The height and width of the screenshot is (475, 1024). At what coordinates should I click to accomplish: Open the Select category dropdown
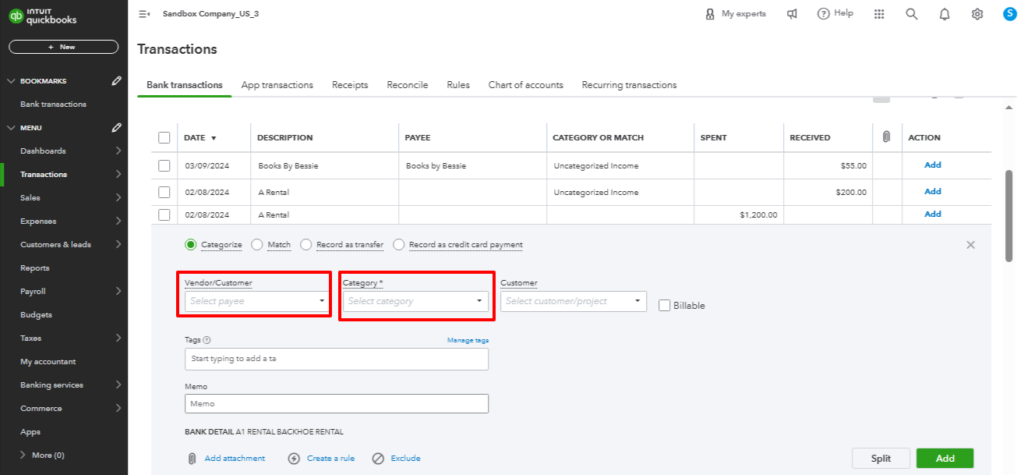(x=415, y=301)
